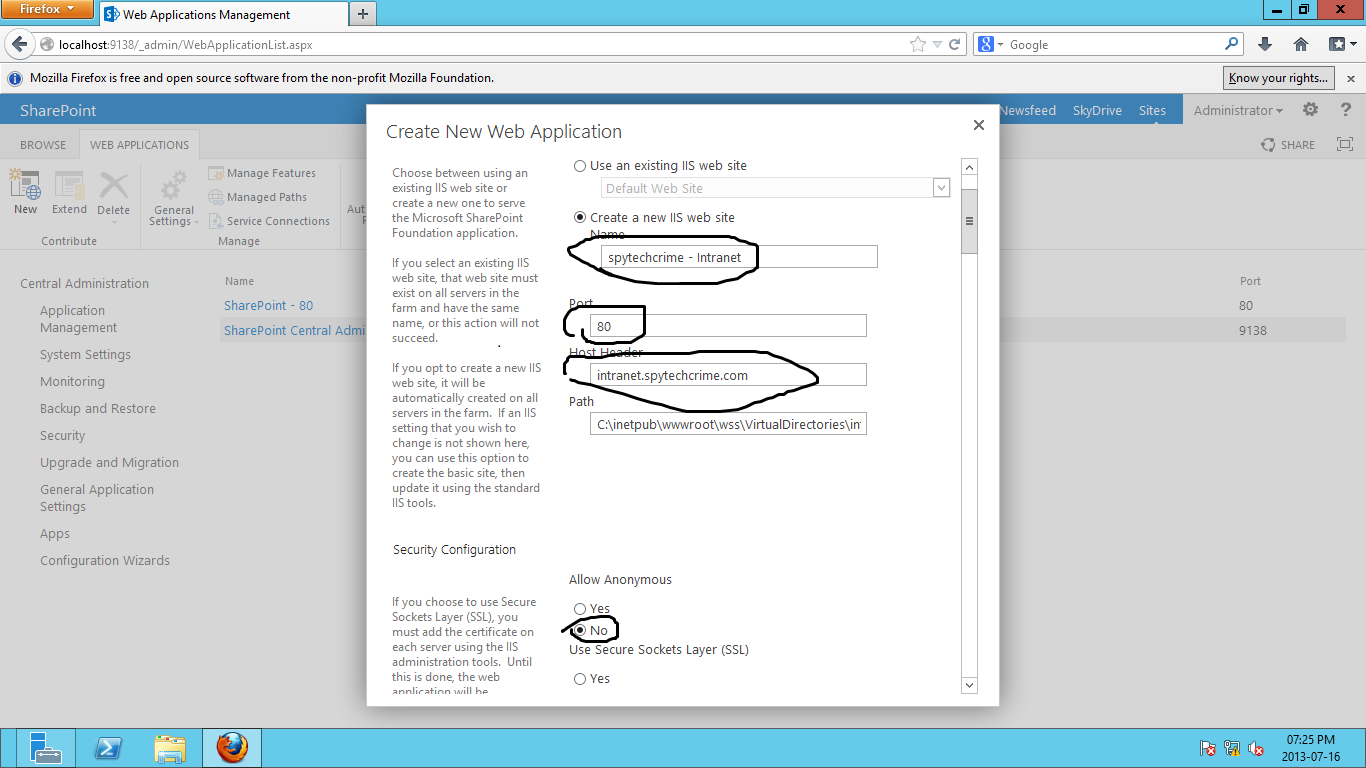Open the SharePoint settings gear

(1310, 110)
